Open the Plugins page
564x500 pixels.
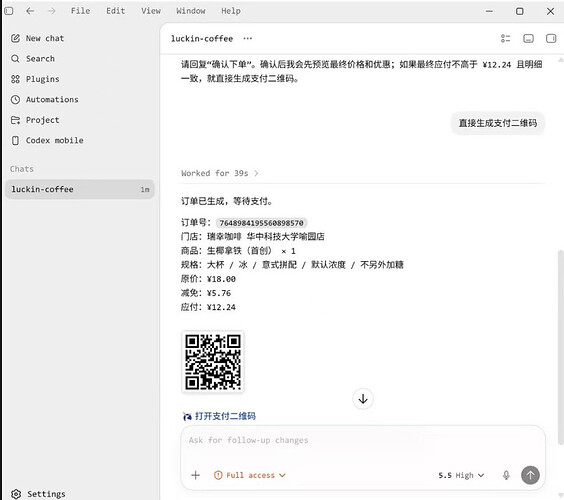pos(42,79)
